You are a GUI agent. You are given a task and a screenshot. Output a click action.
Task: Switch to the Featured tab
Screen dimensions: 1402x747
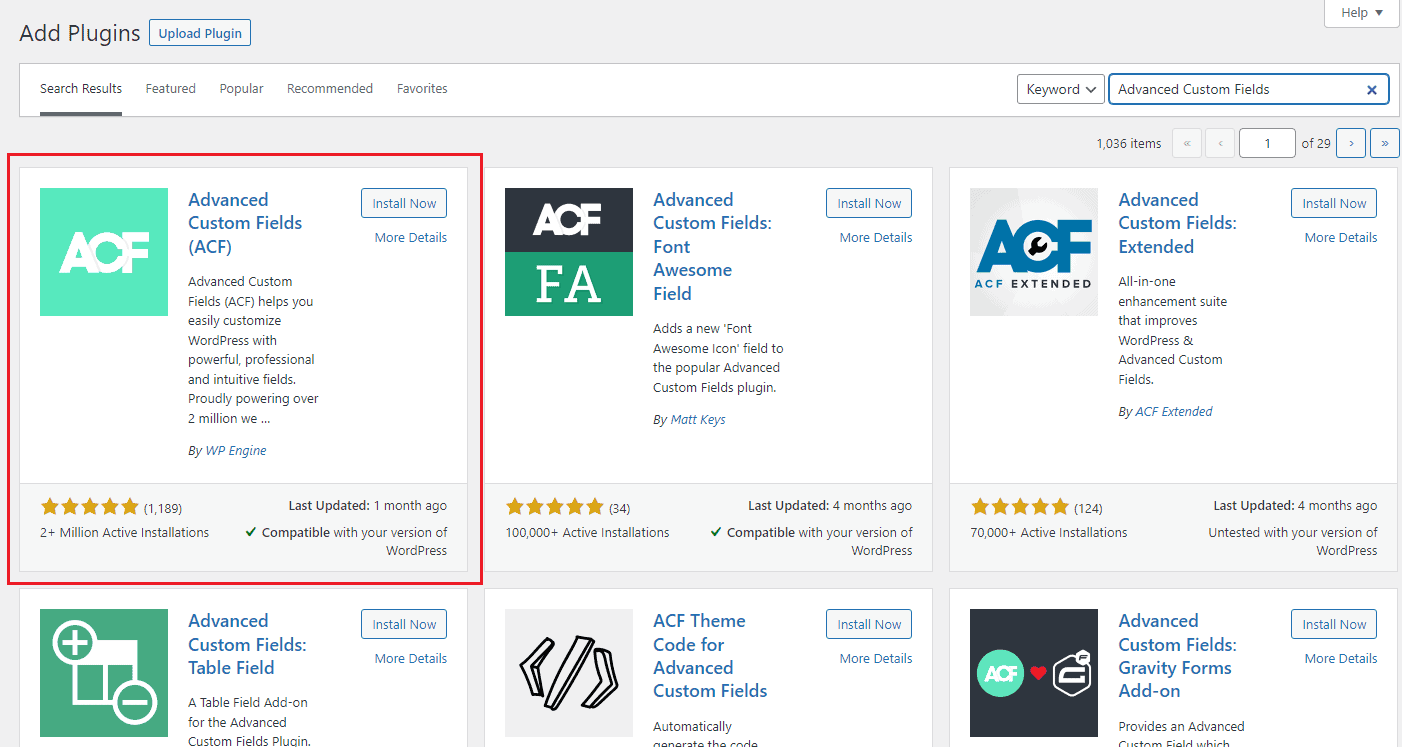pos(171,89)
